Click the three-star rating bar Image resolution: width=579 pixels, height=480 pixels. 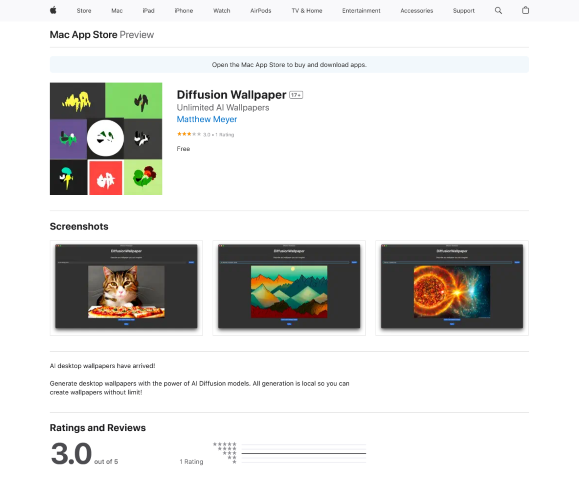click(x=304, y=453)
